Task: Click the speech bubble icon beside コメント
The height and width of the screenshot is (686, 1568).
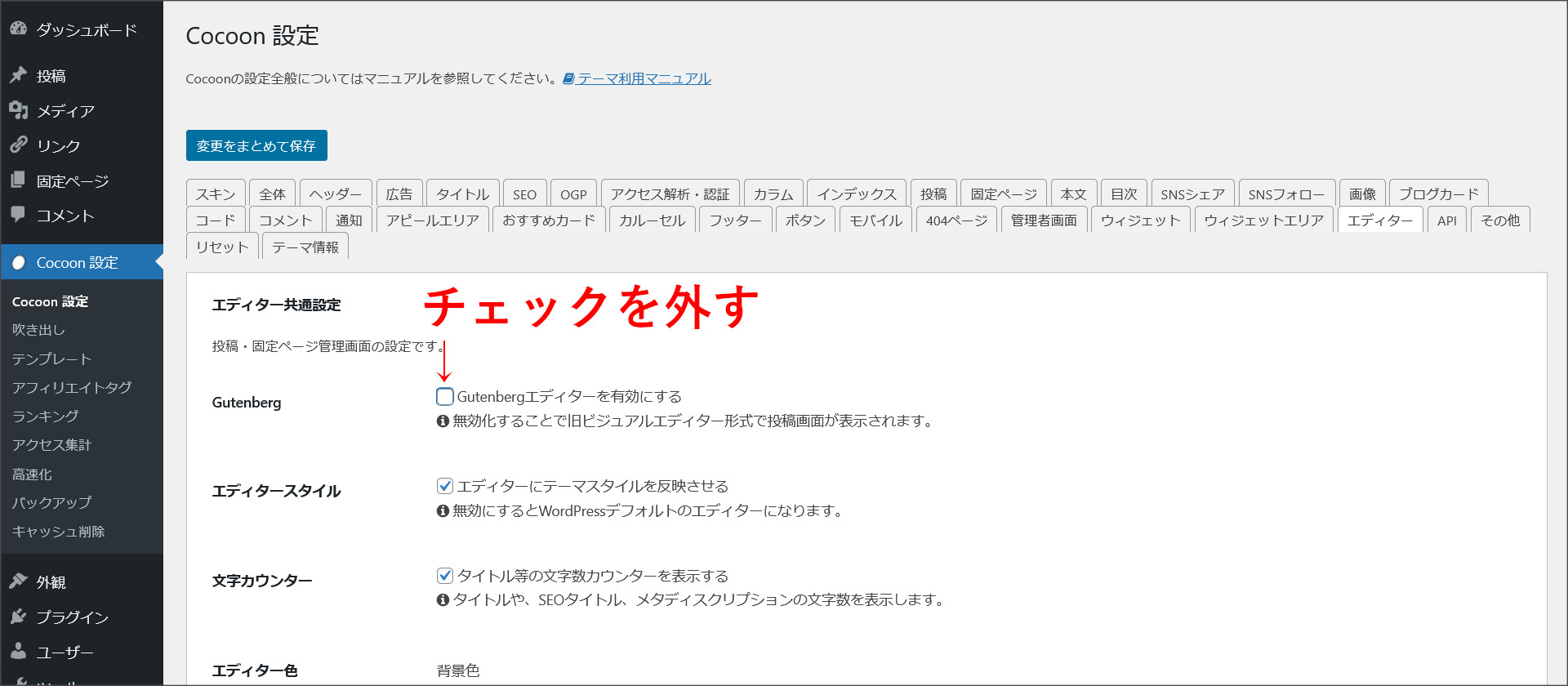Action: pyautogui.click(x=18, y=215)
